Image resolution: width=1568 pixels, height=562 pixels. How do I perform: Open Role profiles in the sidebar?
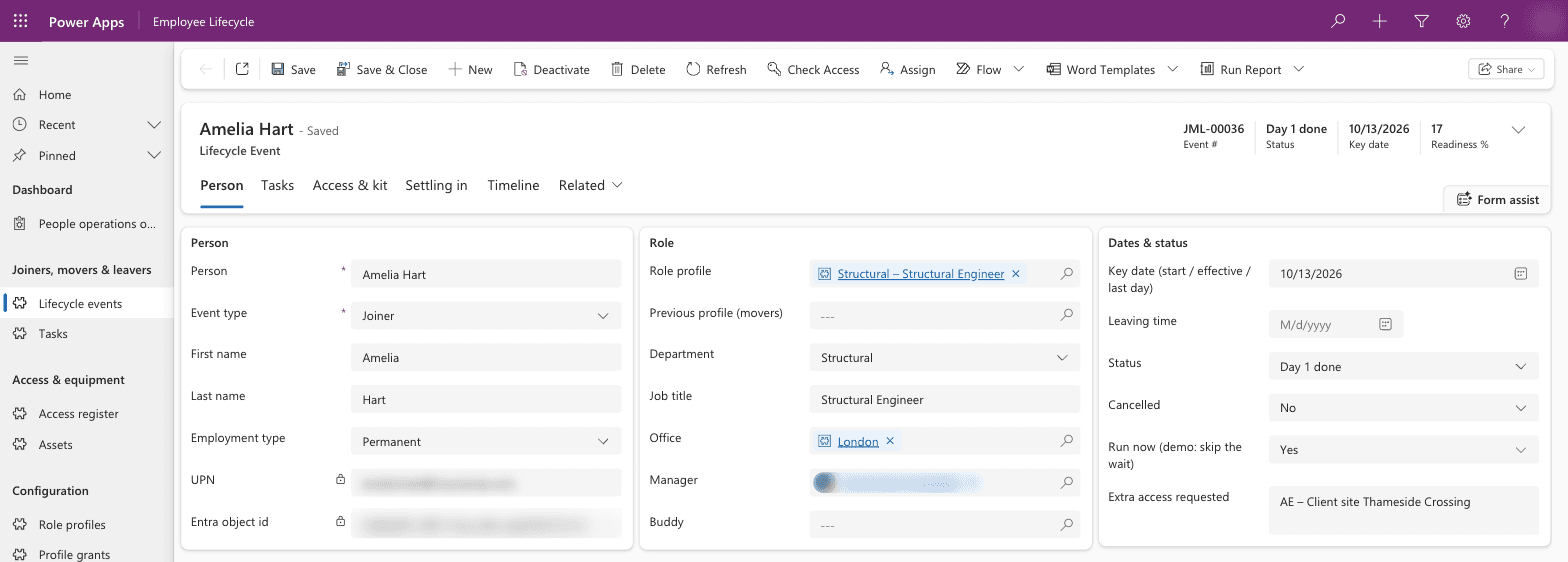(x=86, y=525)
